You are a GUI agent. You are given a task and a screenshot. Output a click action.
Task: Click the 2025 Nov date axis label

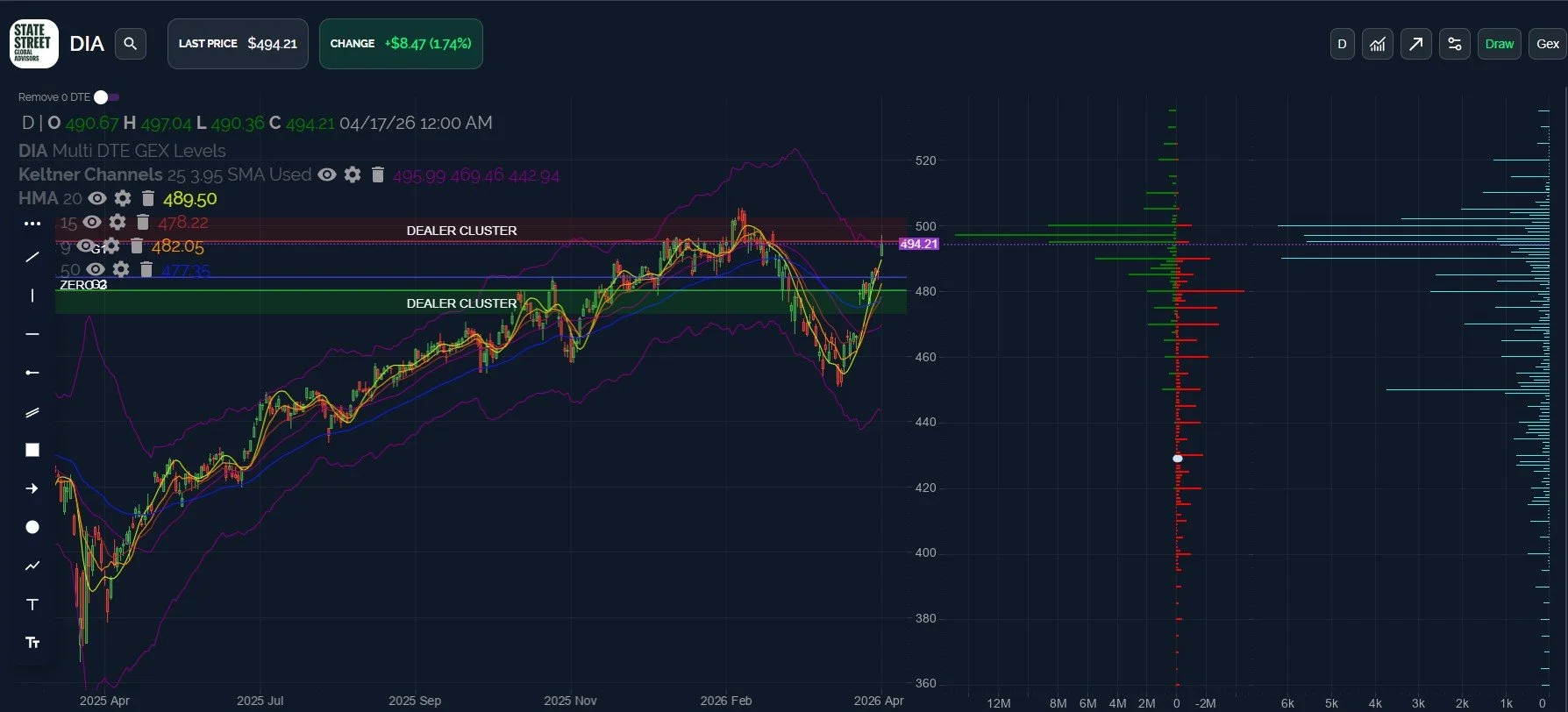(x=570, y=701)
